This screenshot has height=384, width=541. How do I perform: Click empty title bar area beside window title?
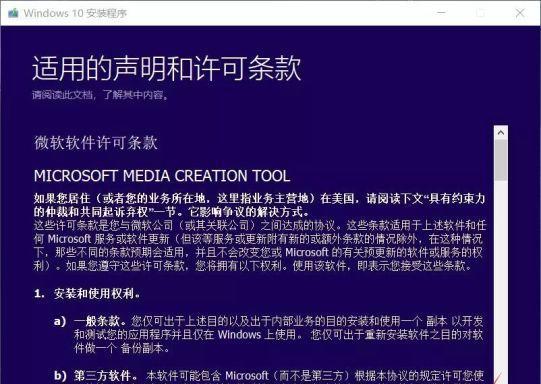(x=276, y=13)
